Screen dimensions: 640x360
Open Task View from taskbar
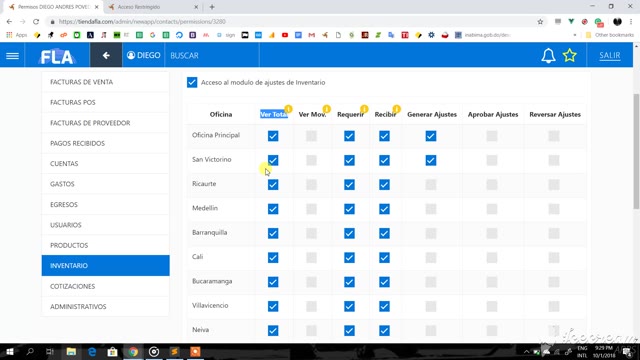click(50, 351)
